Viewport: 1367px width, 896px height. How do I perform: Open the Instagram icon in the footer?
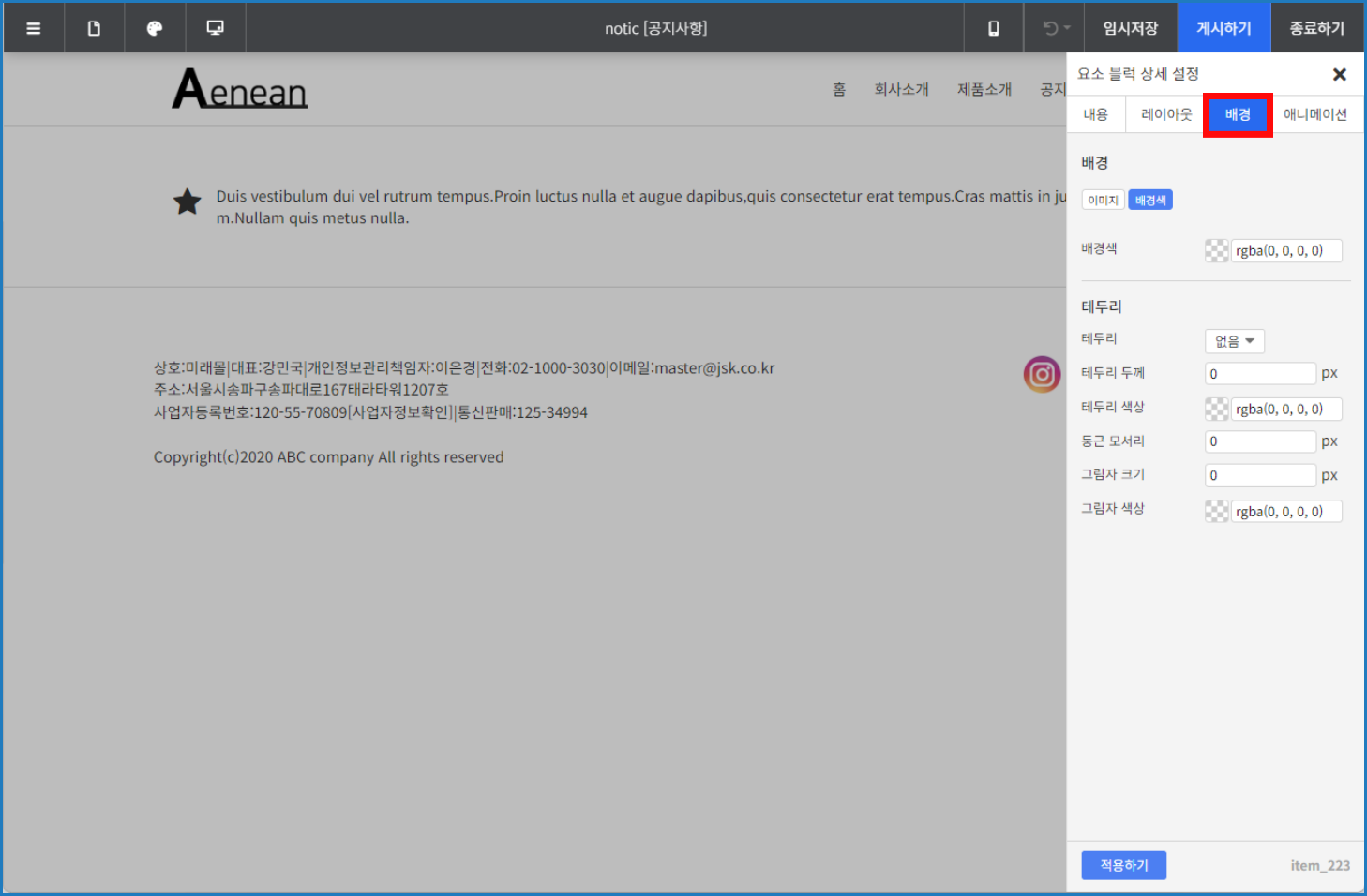pyautogui.click(x=1042, y=374)
